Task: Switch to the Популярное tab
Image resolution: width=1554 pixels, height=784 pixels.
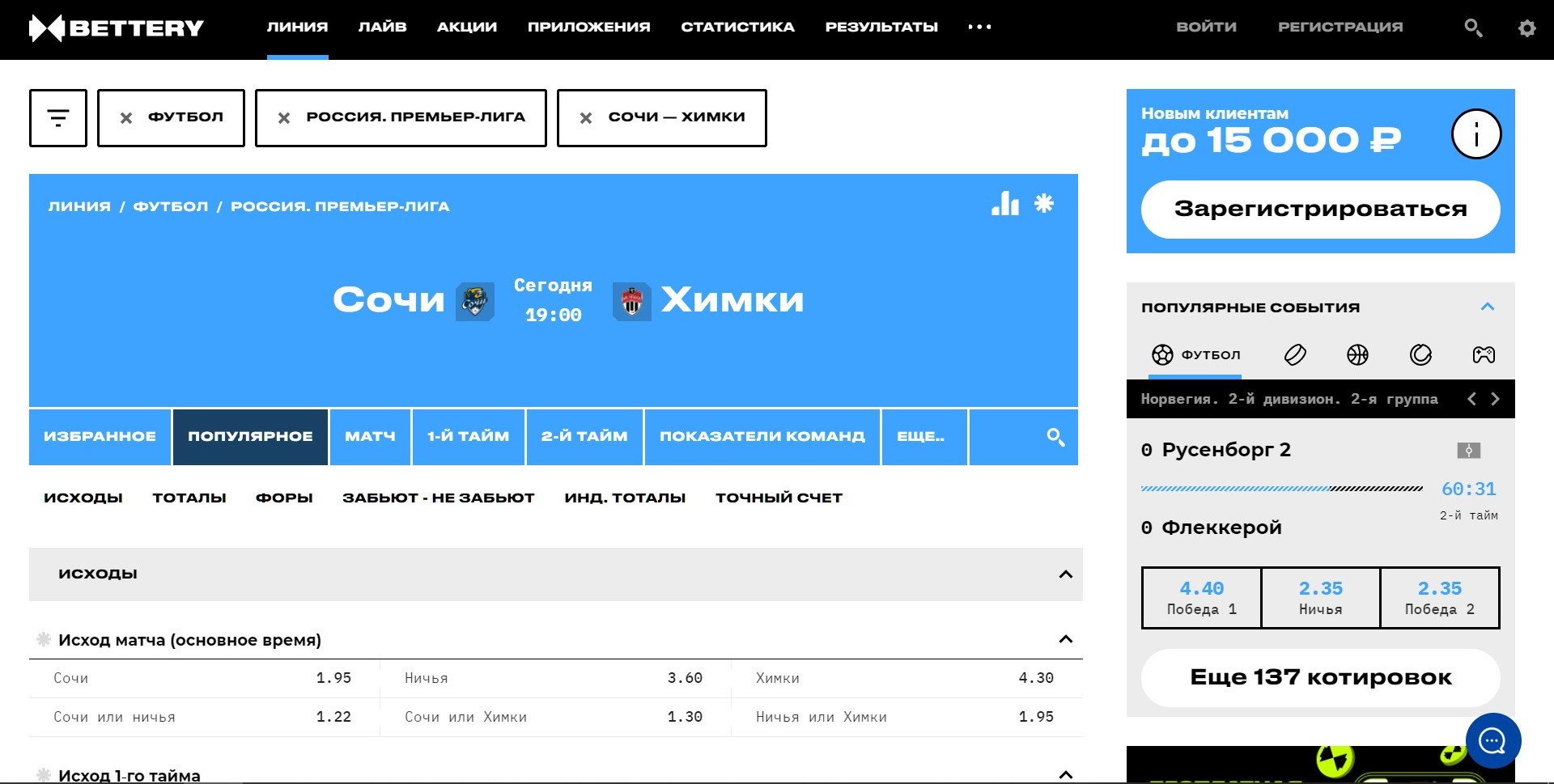Action: (250, 437)
